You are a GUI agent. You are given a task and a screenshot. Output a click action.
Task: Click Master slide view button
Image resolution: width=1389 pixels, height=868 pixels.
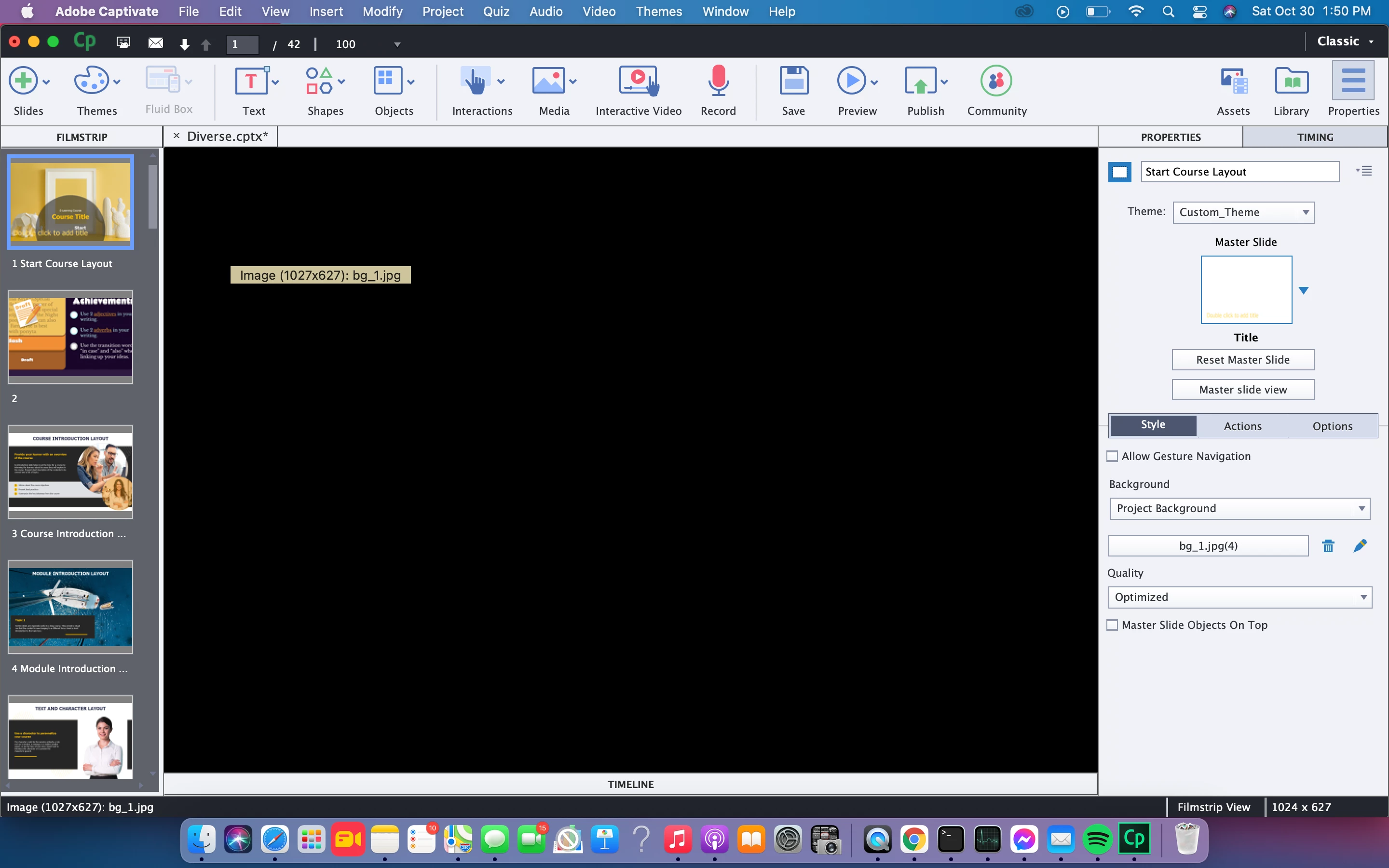[x=1243, y=390]
